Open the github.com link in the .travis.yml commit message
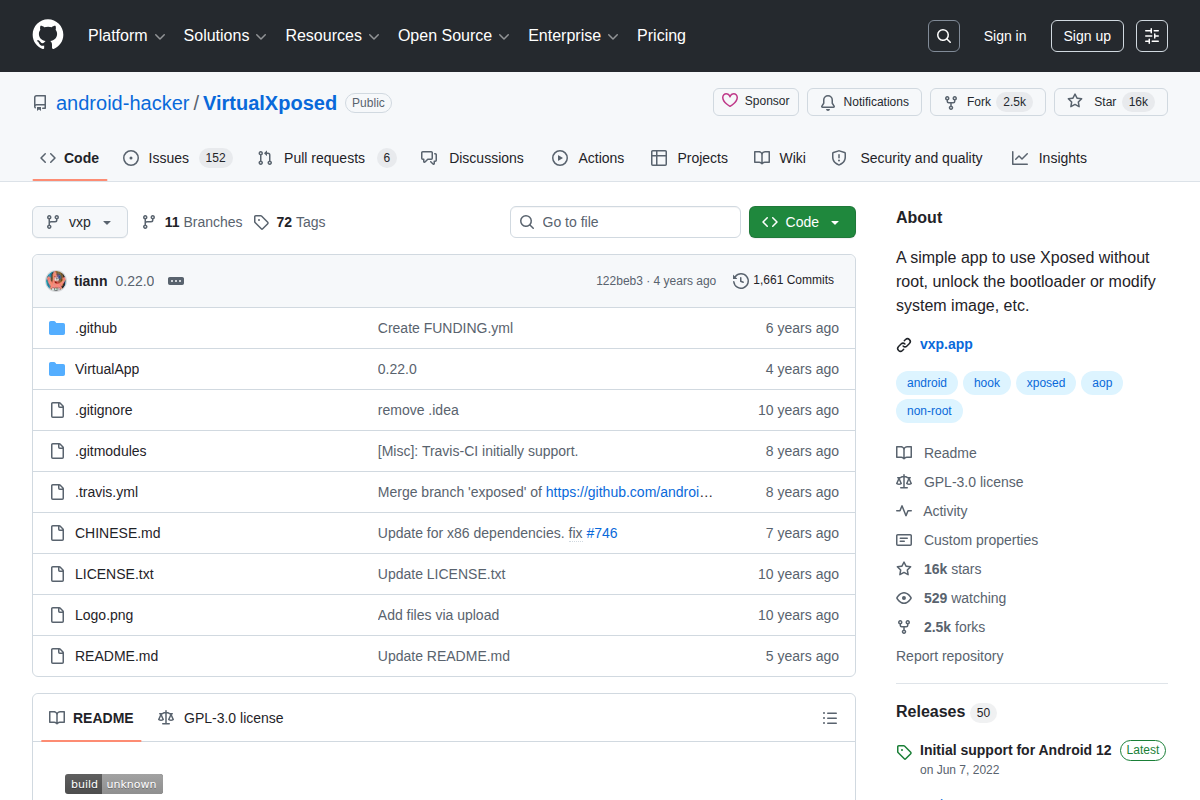Screen dimensions: 1200x800 629,492
